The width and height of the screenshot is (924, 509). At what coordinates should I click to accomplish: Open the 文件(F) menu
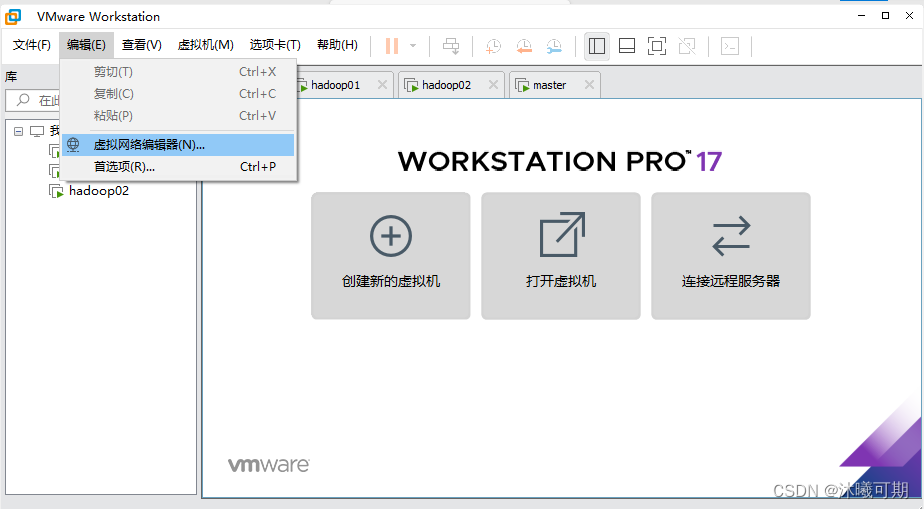pyautogui.click(x=32, y=45)
